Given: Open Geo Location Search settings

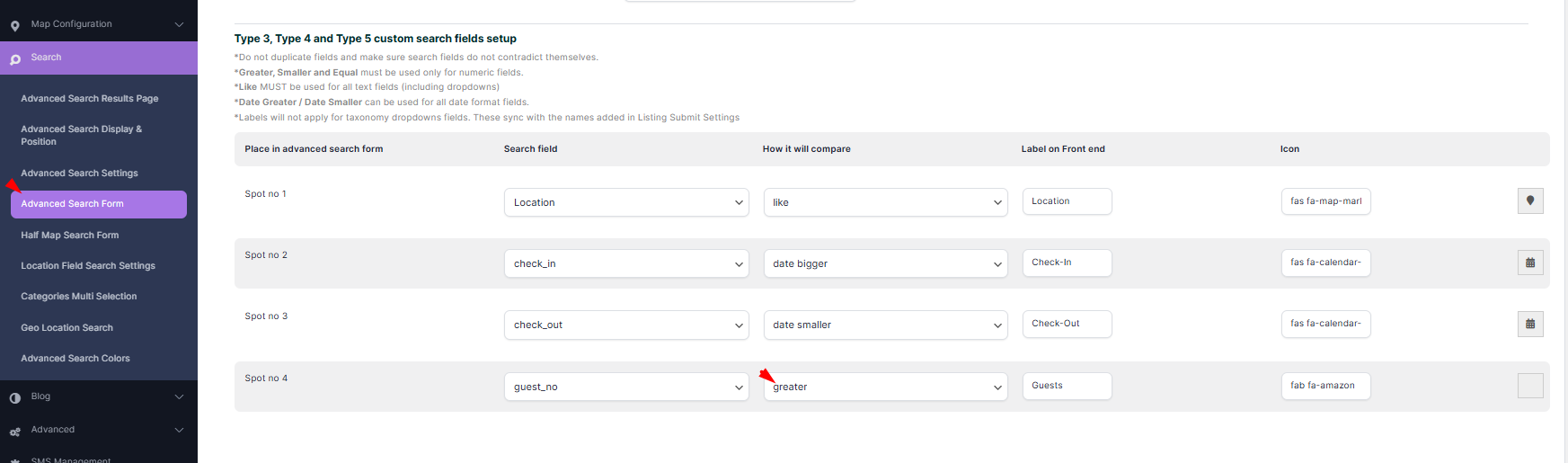Looking at the screenshot, I should (x=67, y=328).
